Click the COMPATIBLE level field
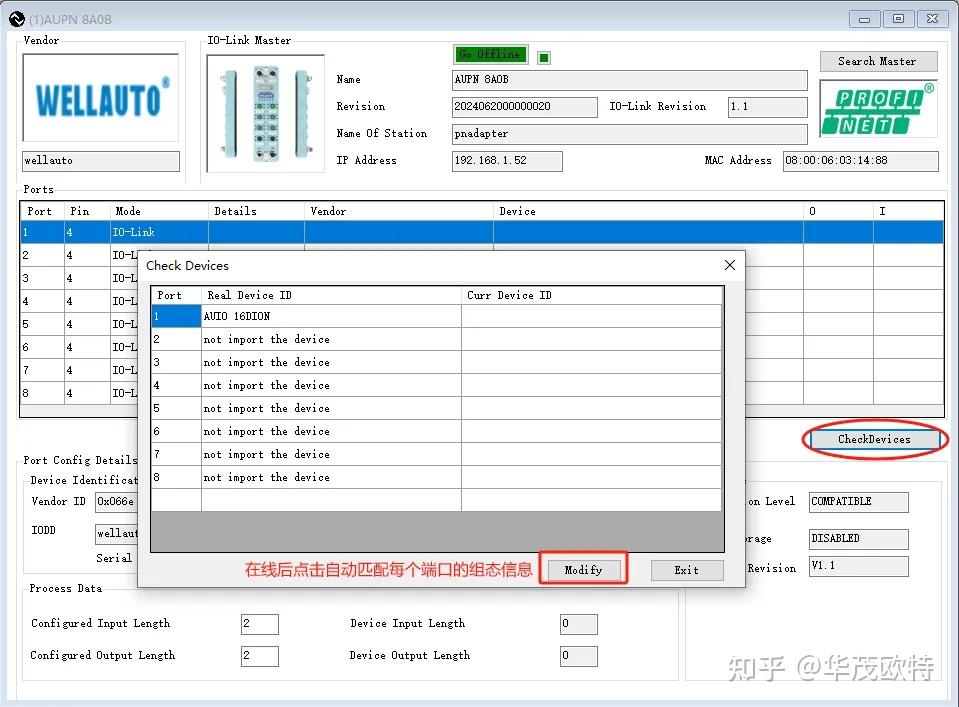Viewport: 959px width, 707px height. pyautogui.click(x=859, y=502)
